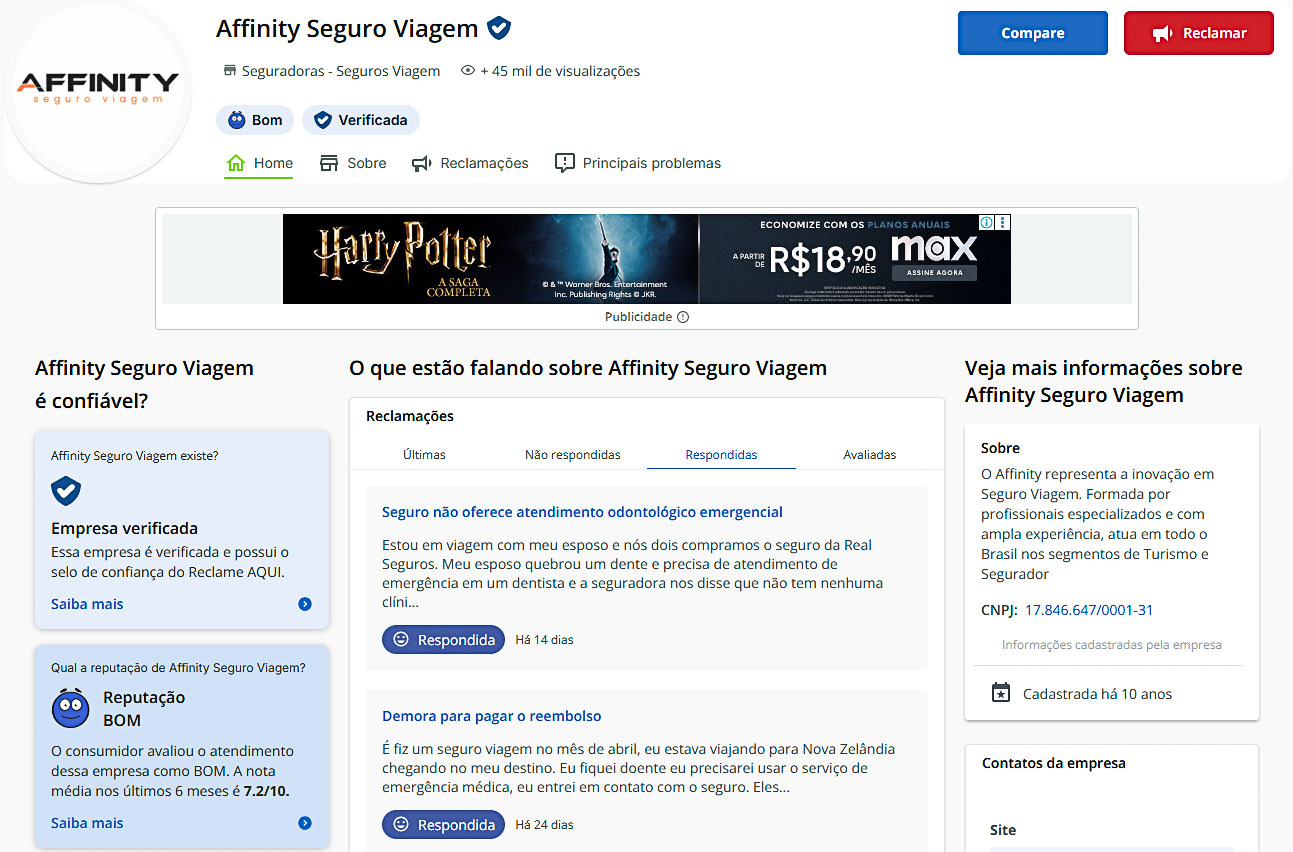Viewport: 1293px width, 852px height.
Task: Click the blue smiley Reputação BOM icon
Action: [x=71, y=708]
